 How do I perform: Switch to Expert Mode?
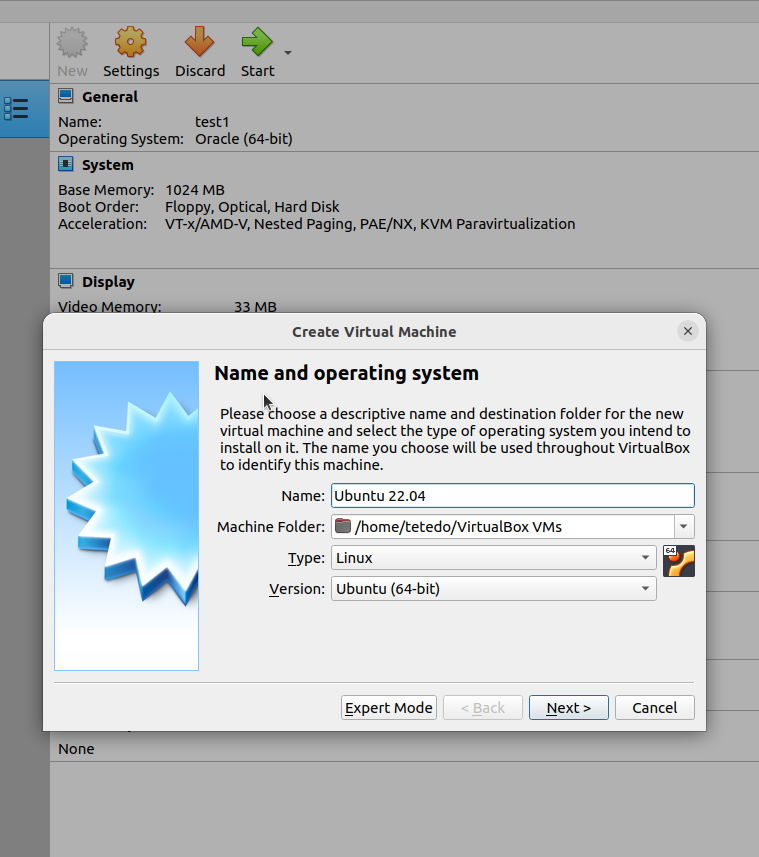tap(389, 708)
